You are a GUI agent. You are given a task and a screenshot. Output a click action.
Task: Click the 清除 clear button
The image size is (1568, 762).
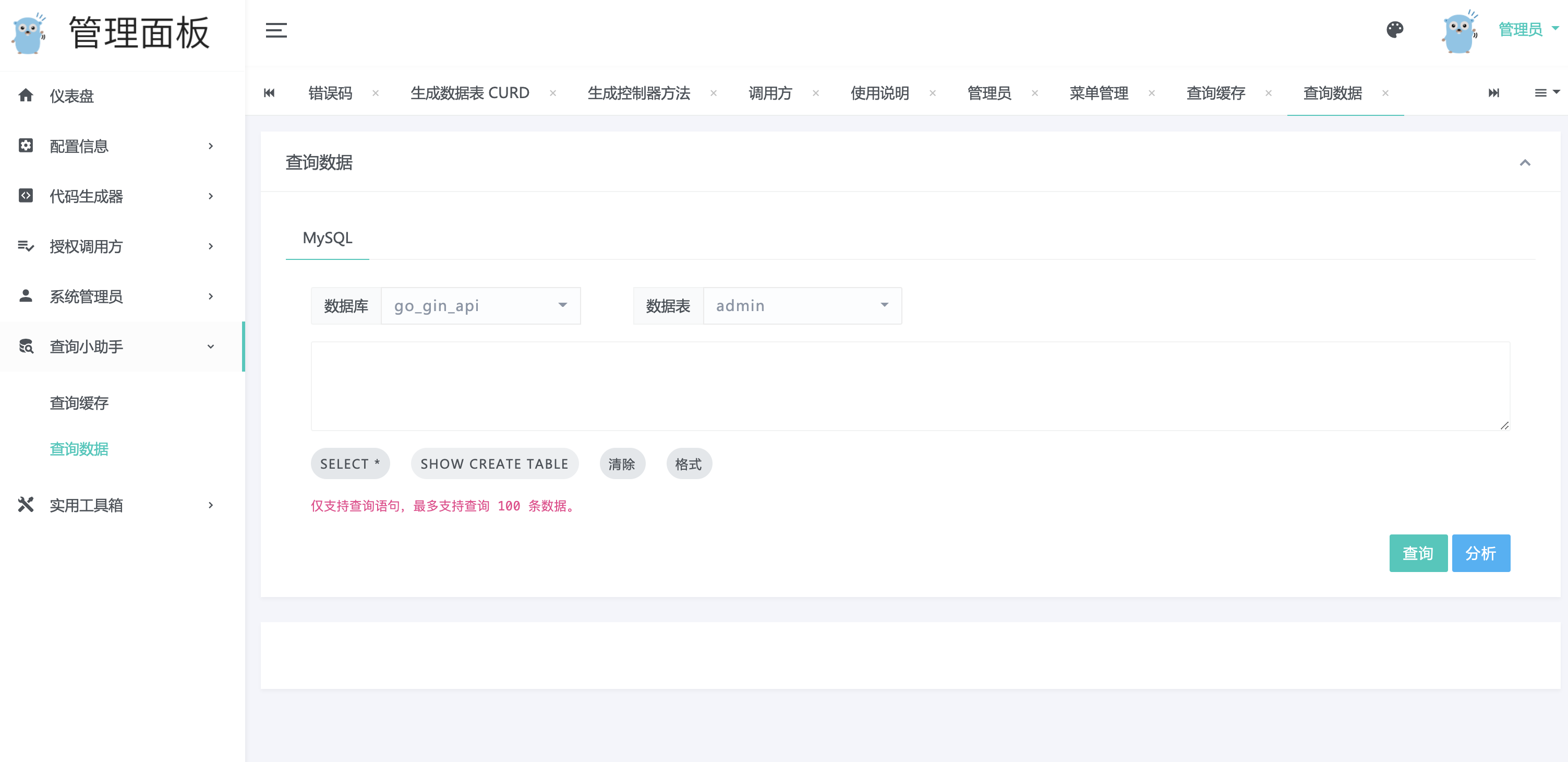[x=622, y=464]
